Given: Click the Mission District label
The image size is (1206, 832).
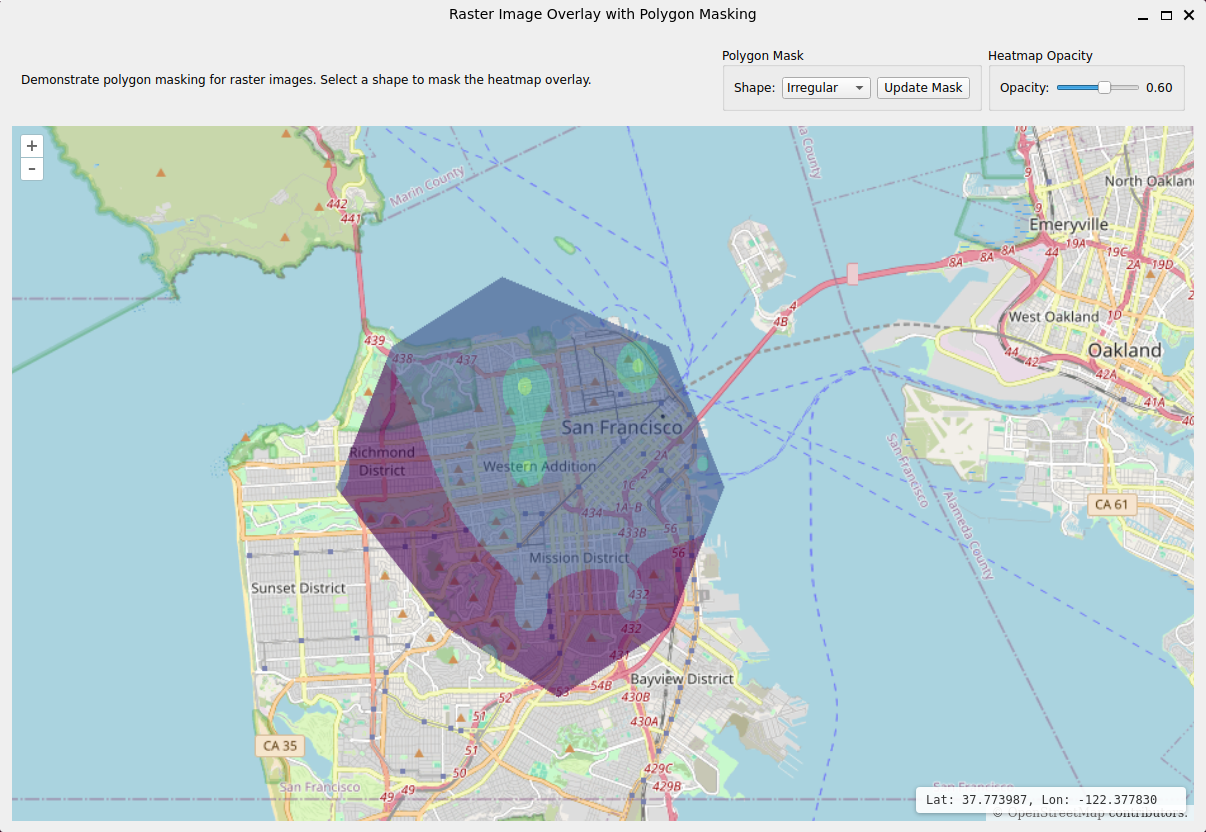Looking at the screenshot, I should [x=579, y=558].
